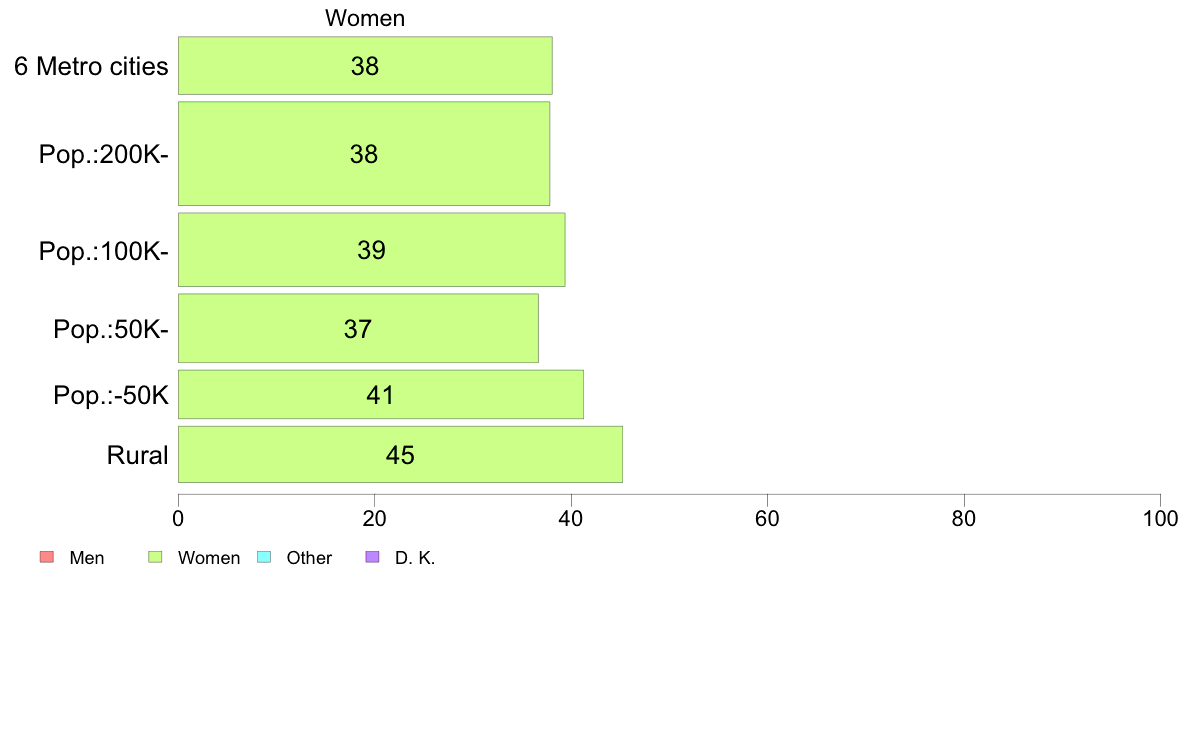Select the 6 Metro cities bar
The width and height of the screenshot is (1188, 736).
[x=365, y=66]
